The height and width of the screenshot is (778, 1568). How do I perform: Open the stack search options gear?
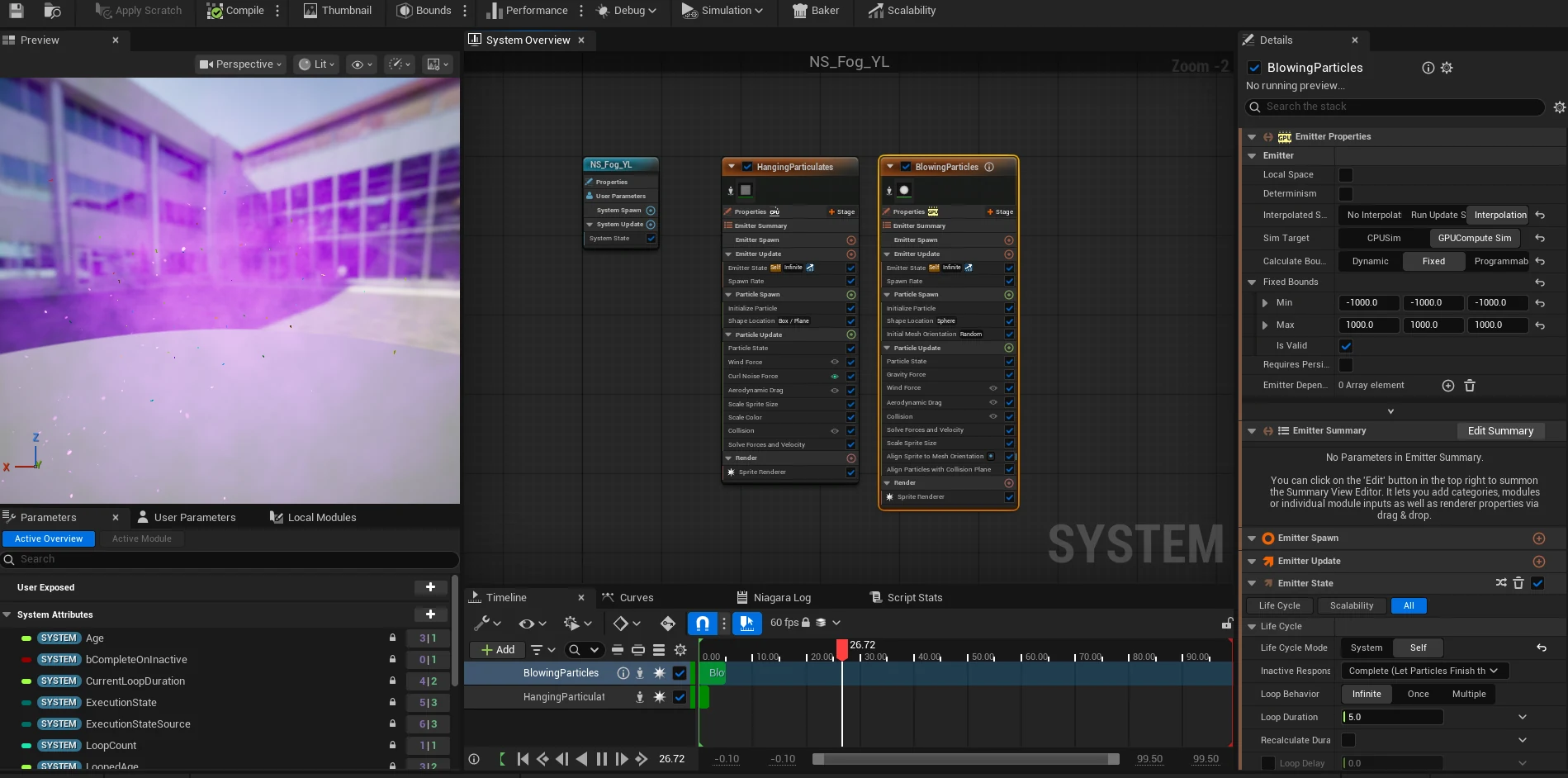1559,107
